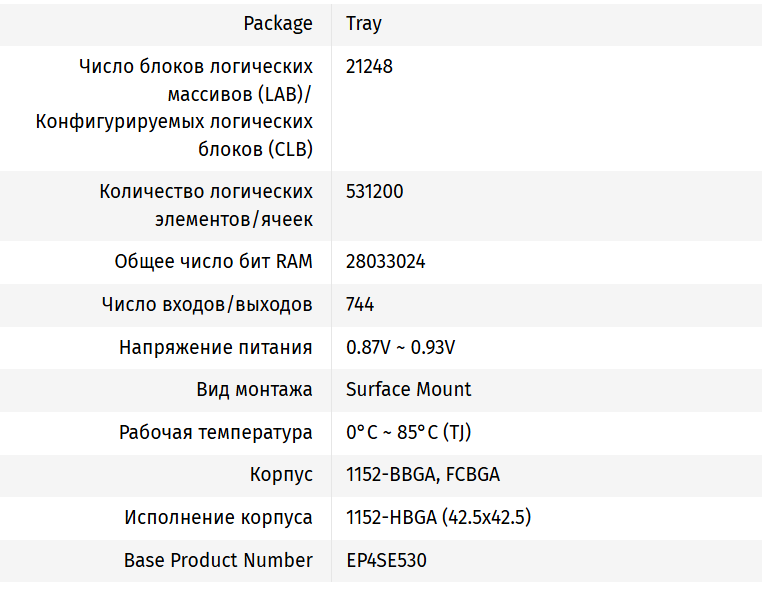Click the "Вид монтажа" label
Image resolution: width=762 pixels, height=595 pixels.
pos(254,389)
